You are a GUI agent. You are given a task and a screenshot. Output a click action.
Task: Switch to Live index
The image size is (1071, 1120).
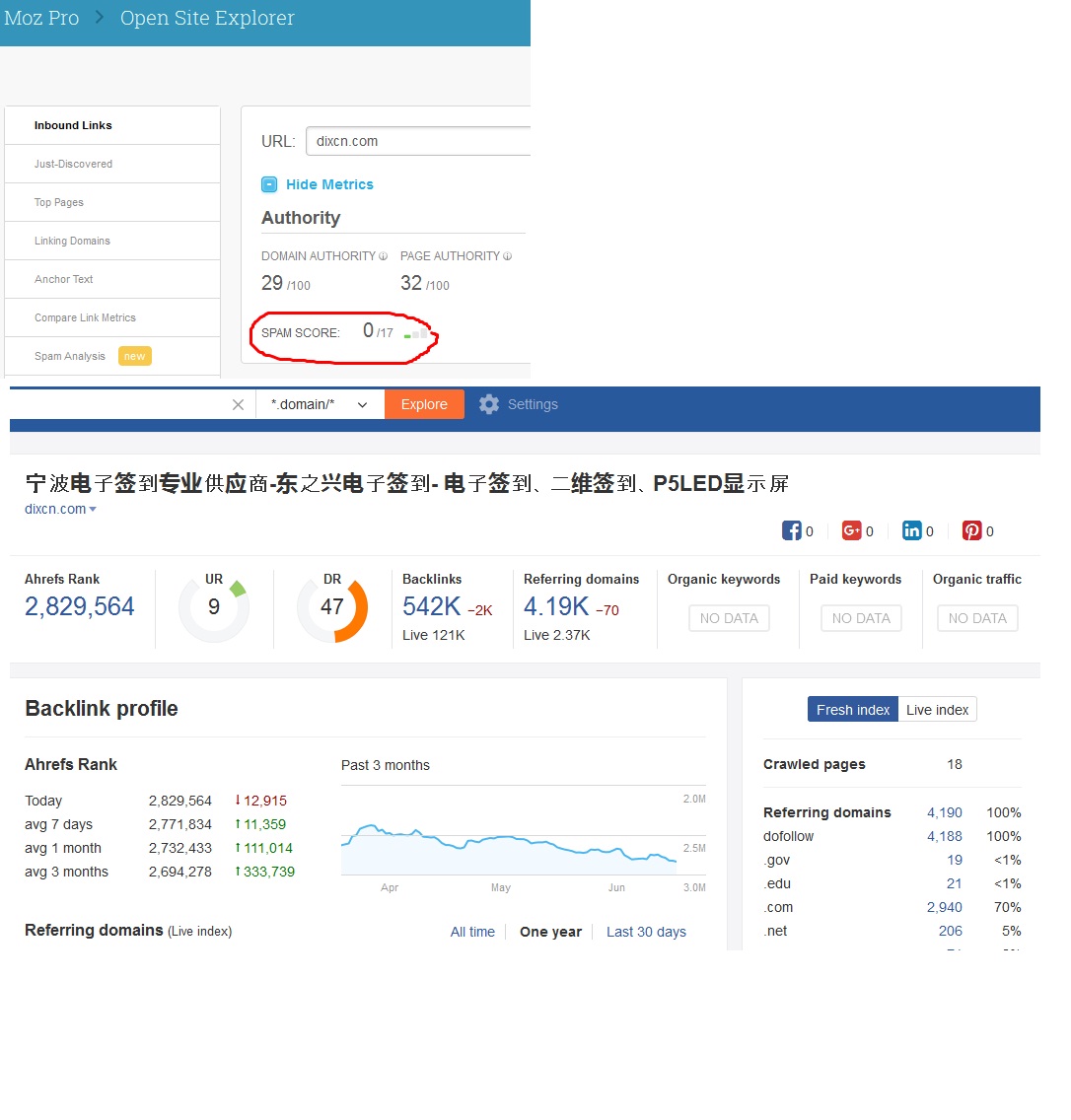[x=938, y=709]
